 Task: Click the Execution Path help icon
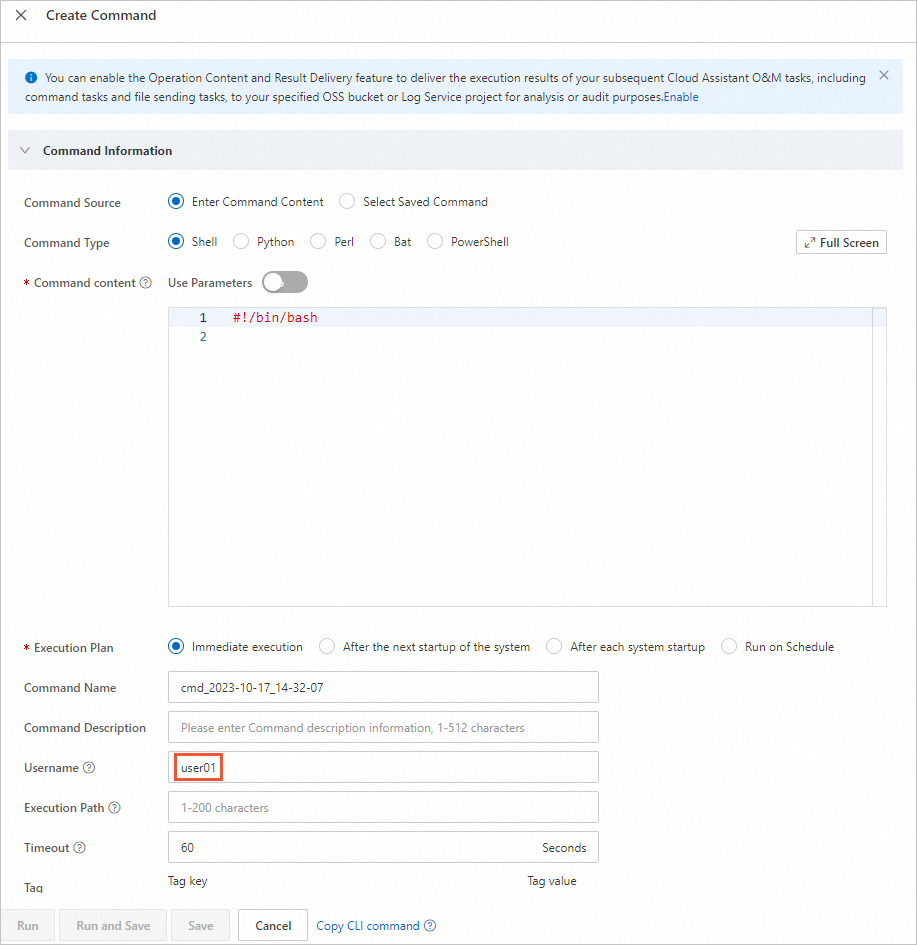tap(114, 808)
